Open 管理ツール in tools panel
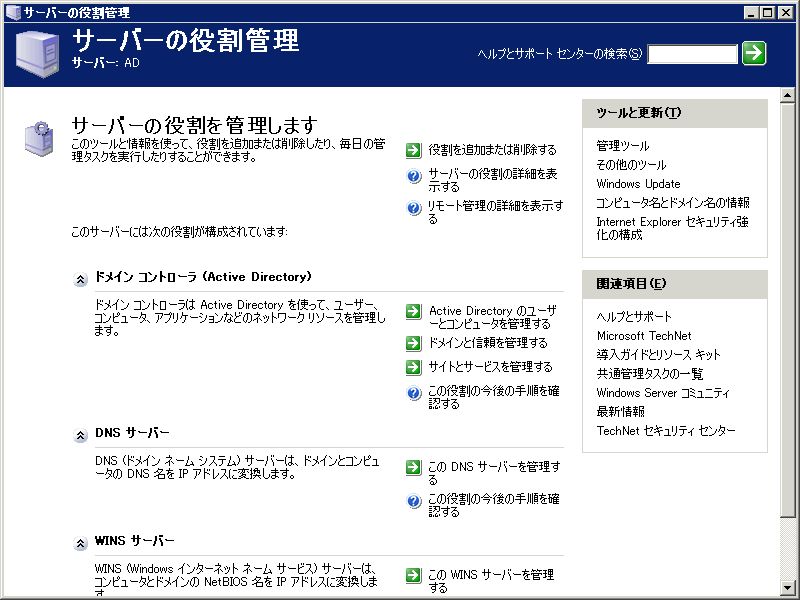This screenshot has width=800, height=600. 622,146
